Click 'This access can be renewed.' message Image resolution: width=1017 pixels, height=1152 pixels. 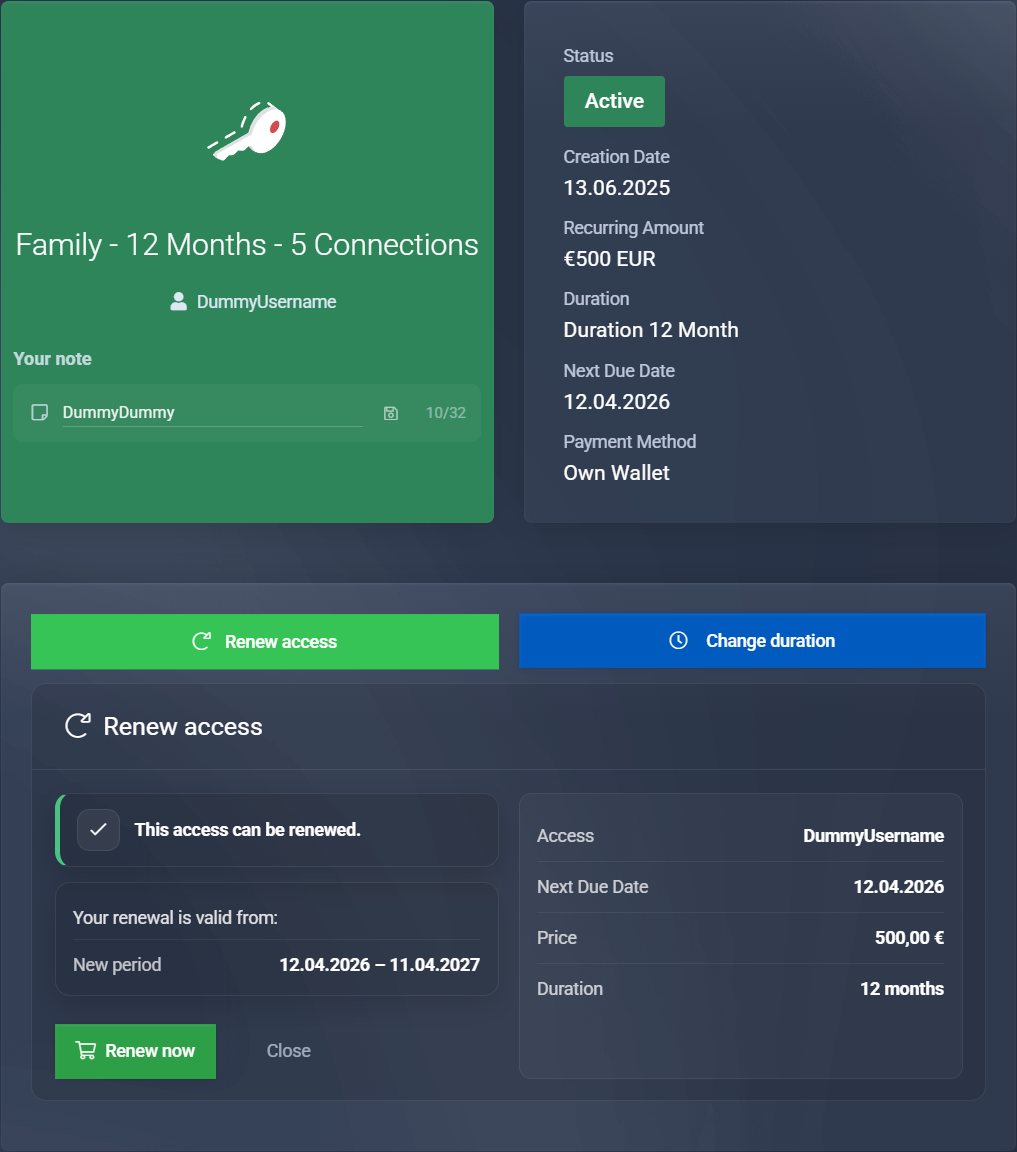coord(248,830)
